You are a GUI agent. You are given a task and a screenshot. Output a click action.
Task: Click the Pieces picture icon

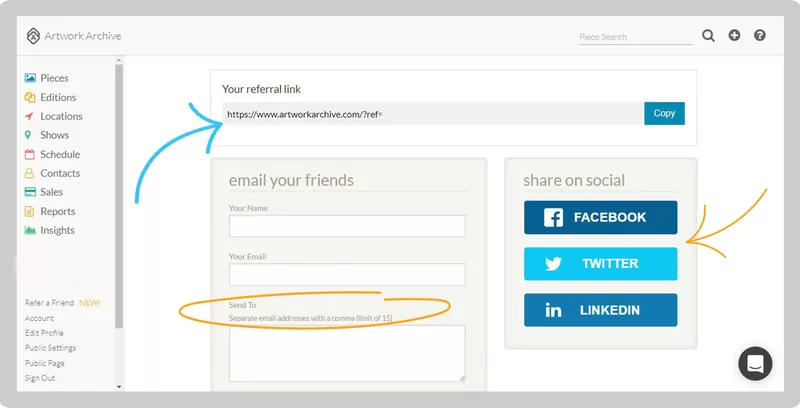coord(30,78)
